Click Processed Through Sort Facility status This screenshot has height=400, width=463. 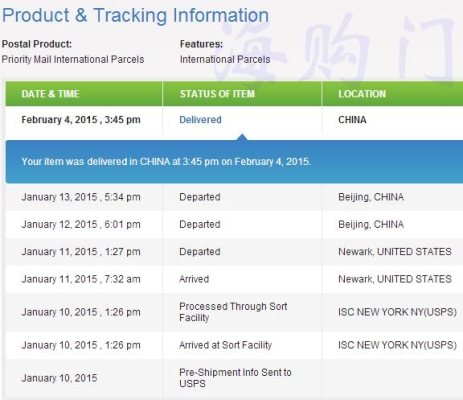pos(233,312)
